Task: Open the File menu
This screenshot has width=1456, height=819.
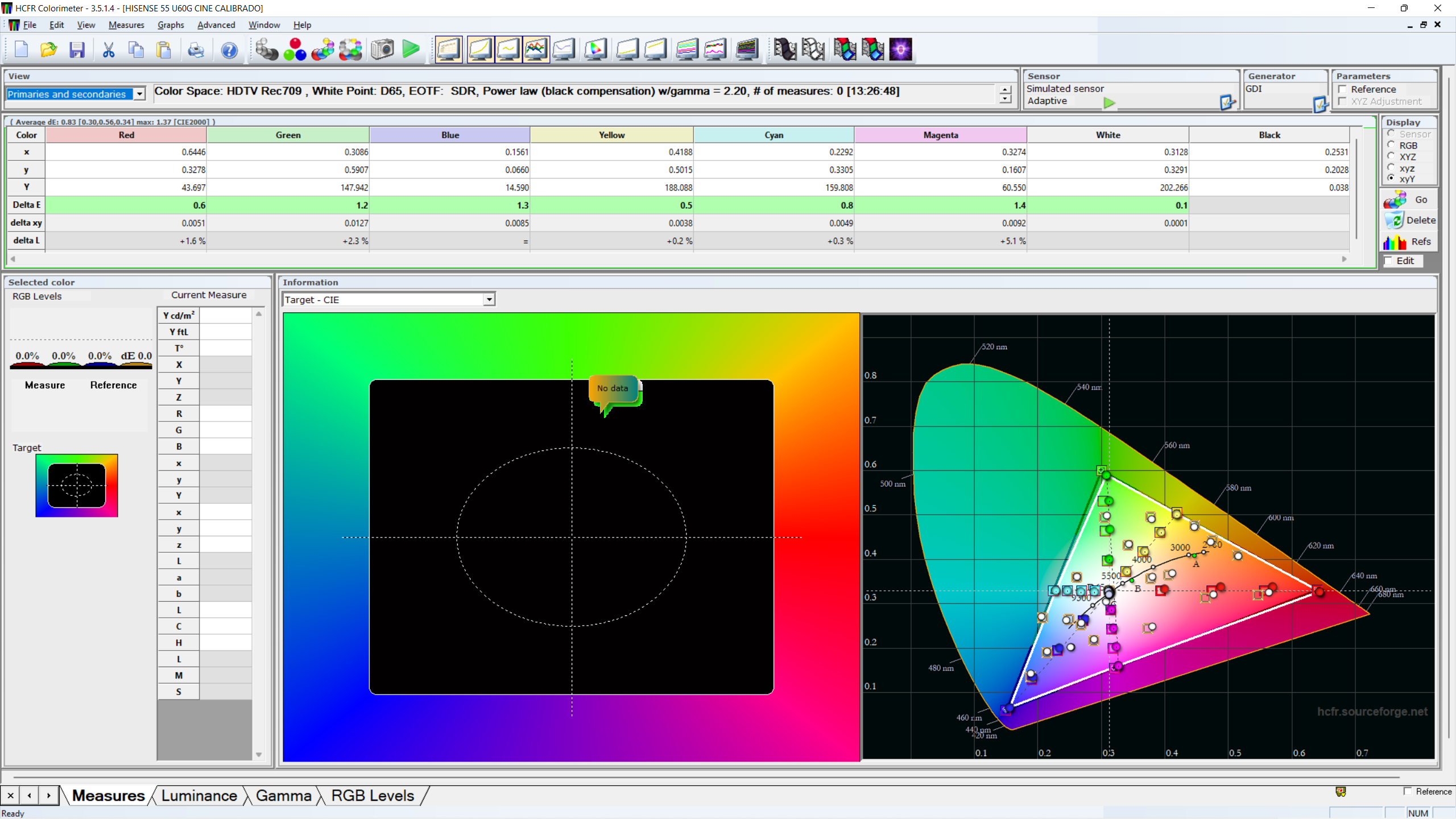Action: [x=30, y=25]
